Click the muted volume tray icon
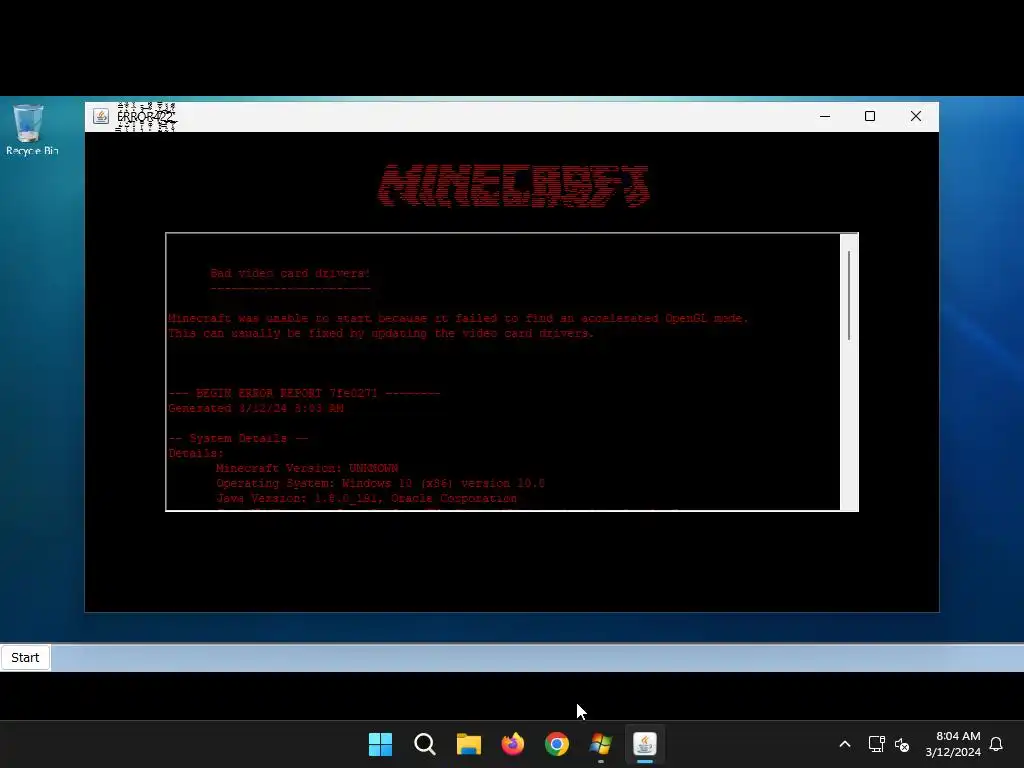The image size is (1024, 768). 902,744
